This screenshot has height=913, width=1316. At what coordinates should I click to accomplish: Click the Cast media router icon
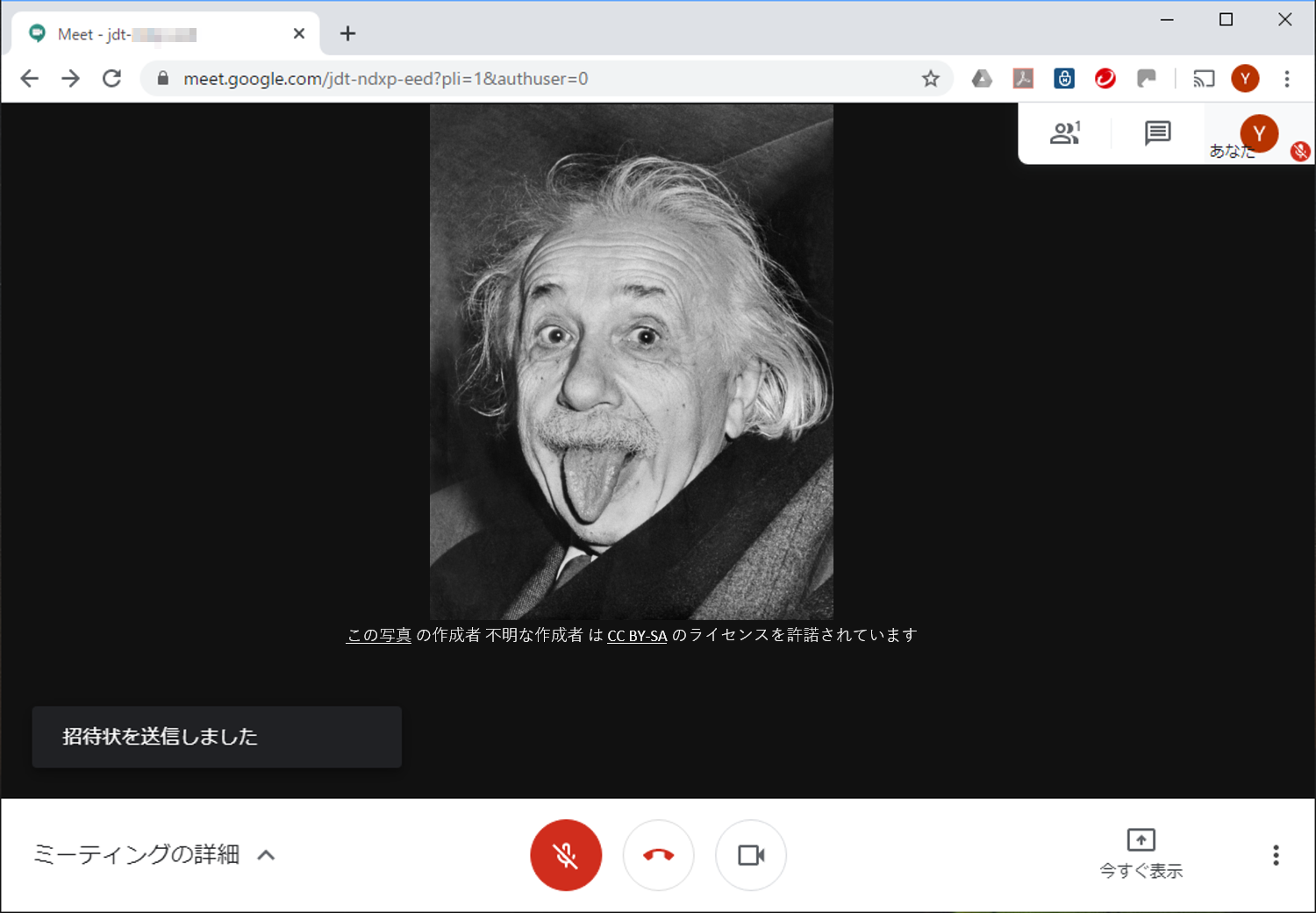pyautogui.click(x=1204, y=79)
